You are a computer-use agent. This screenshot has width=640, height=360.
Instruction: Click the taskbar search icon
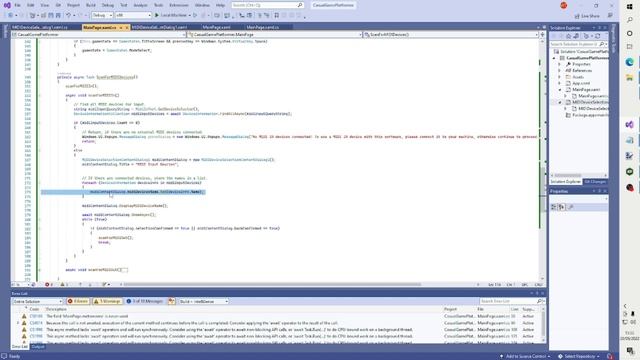tap(629, 20)
